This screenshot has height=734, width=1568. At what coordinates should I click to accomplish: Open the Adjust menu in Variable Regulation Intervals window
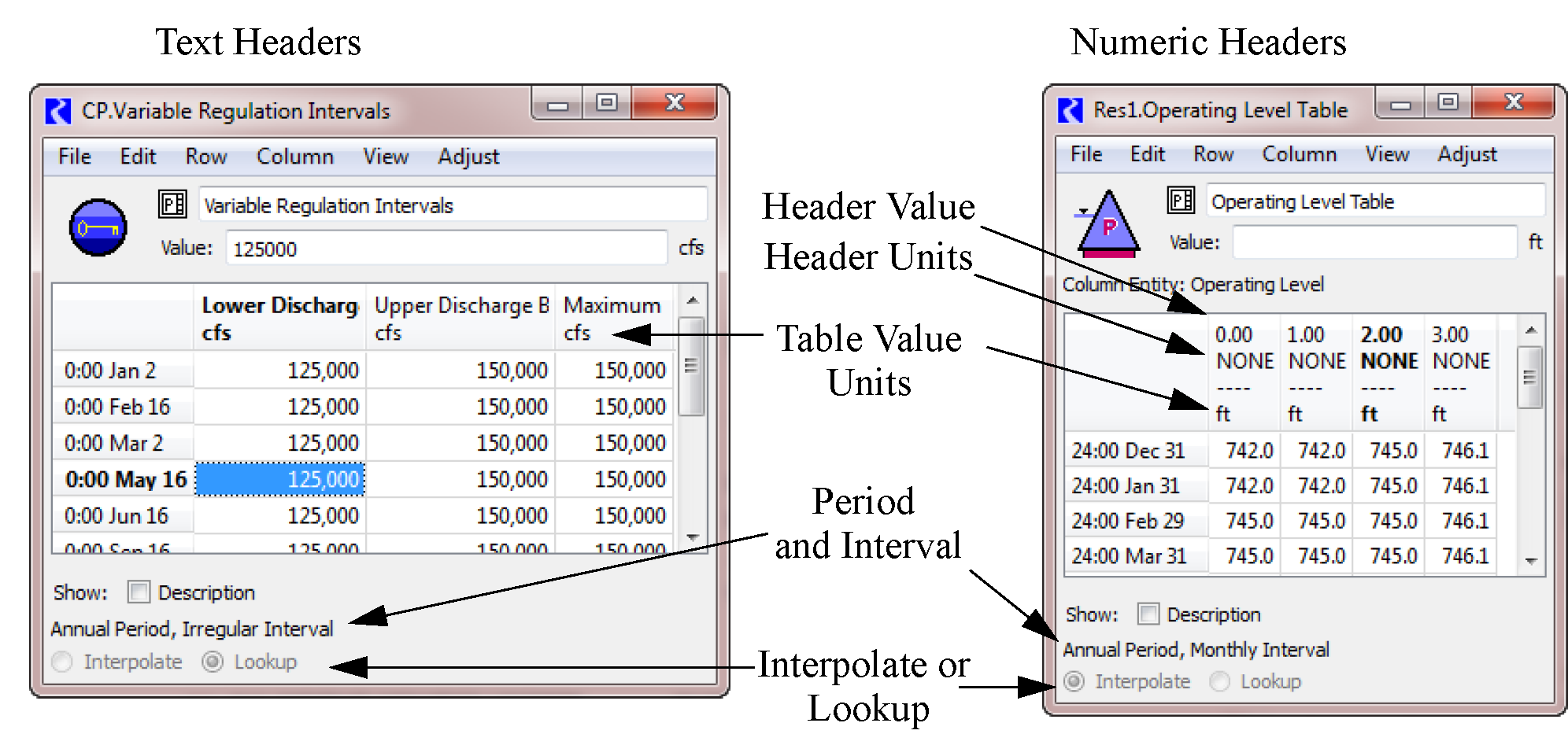[x=468, y=157]
